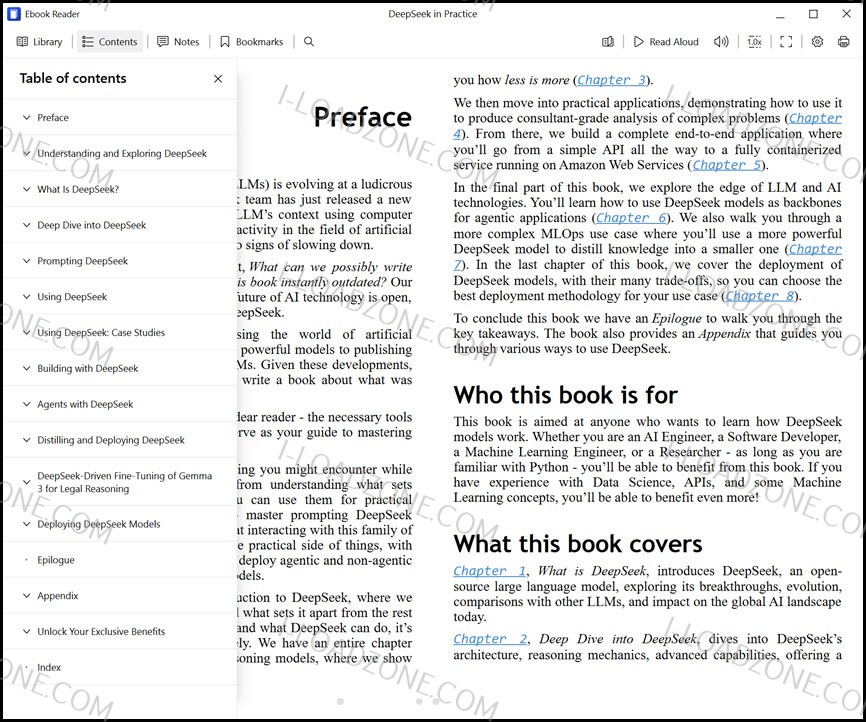Image resolution: width=866 pixels, height=722 pixels.
Task: Expand the Preface chevron
Action: [x=27, y=118]
